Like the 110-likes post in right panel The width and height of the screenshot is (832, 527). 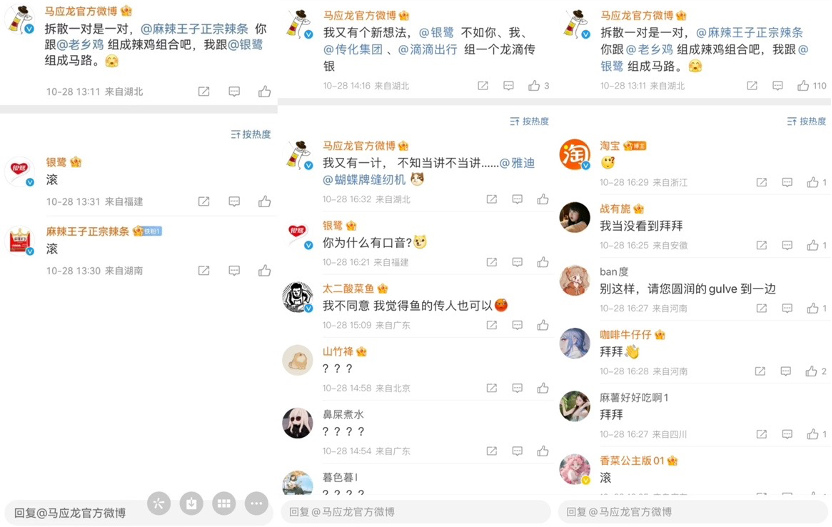pyautogui.click(x=803, y=85)
